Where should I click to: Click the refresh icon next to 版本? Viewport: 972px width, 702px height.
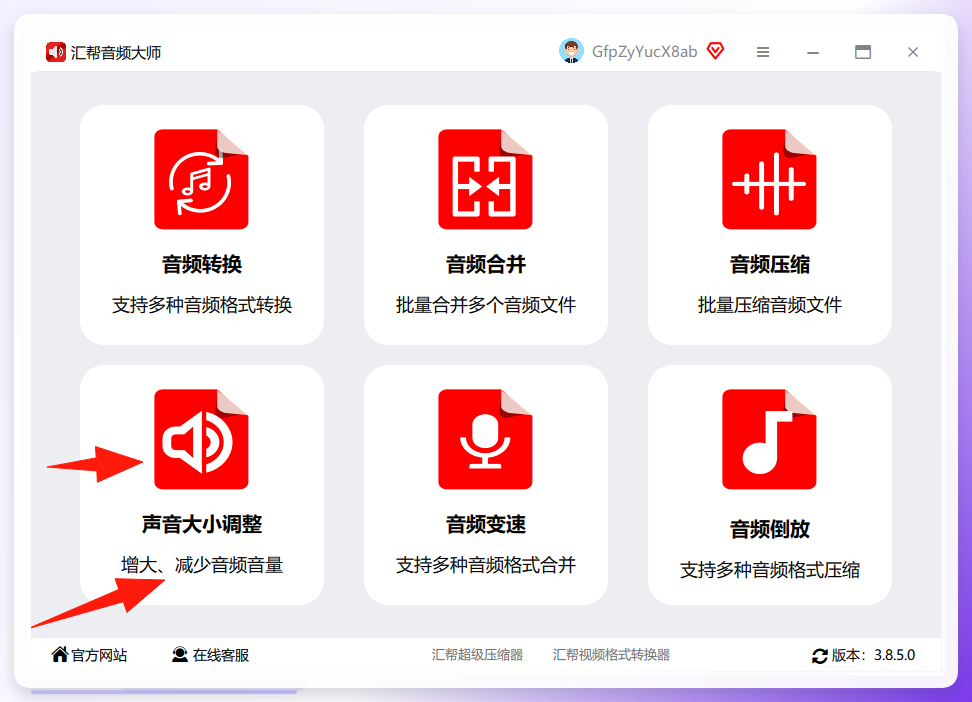(x=820, y=656)
